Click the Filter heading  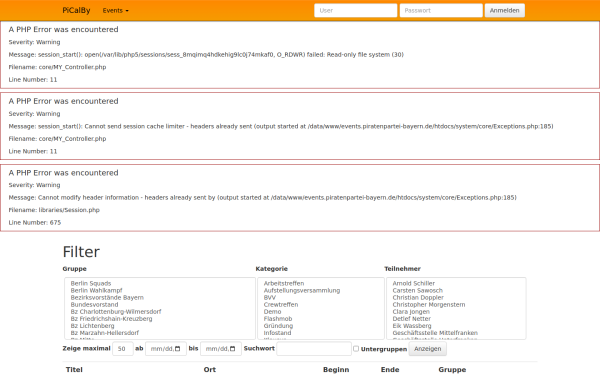point(81,252)
